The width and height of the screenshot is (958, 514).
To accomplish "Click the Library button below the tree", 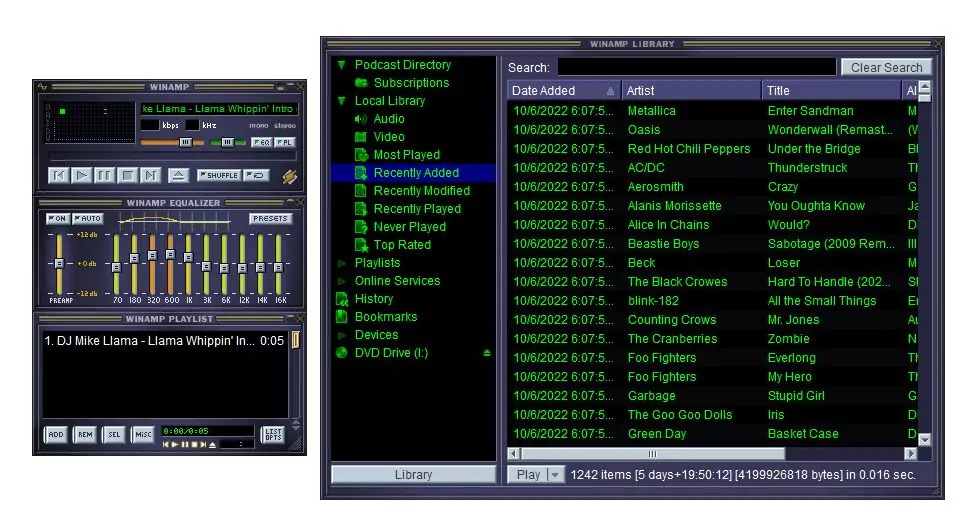I will point(413,475).
